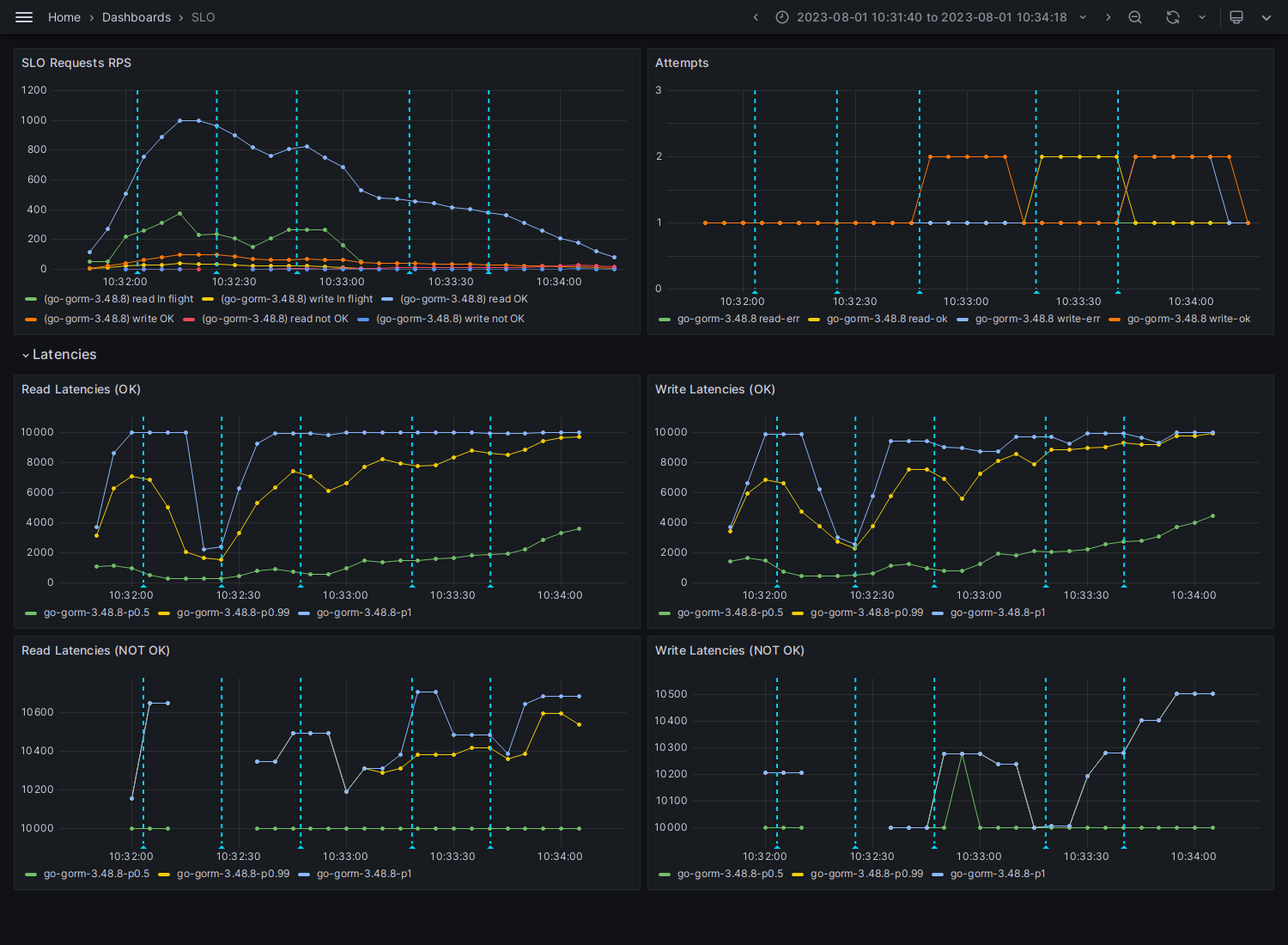Viewport: 1288px width, 945px height.
Task: Click orange swatch for 'write OK' series
Action: [x=31, y=319]
